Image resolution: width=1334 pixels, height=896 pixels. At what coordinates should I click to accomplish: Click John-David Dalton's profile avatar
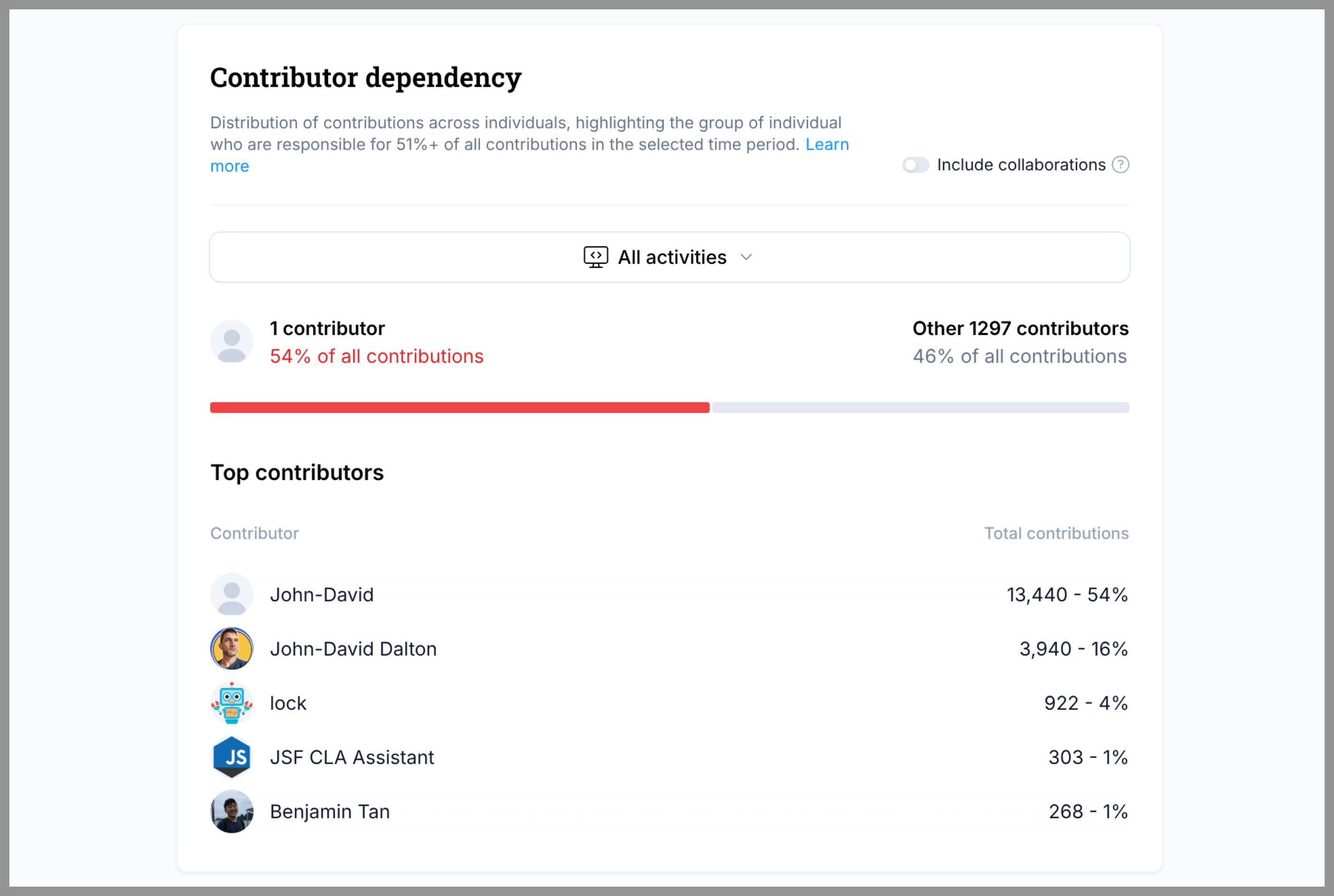(x=231, y=649)
